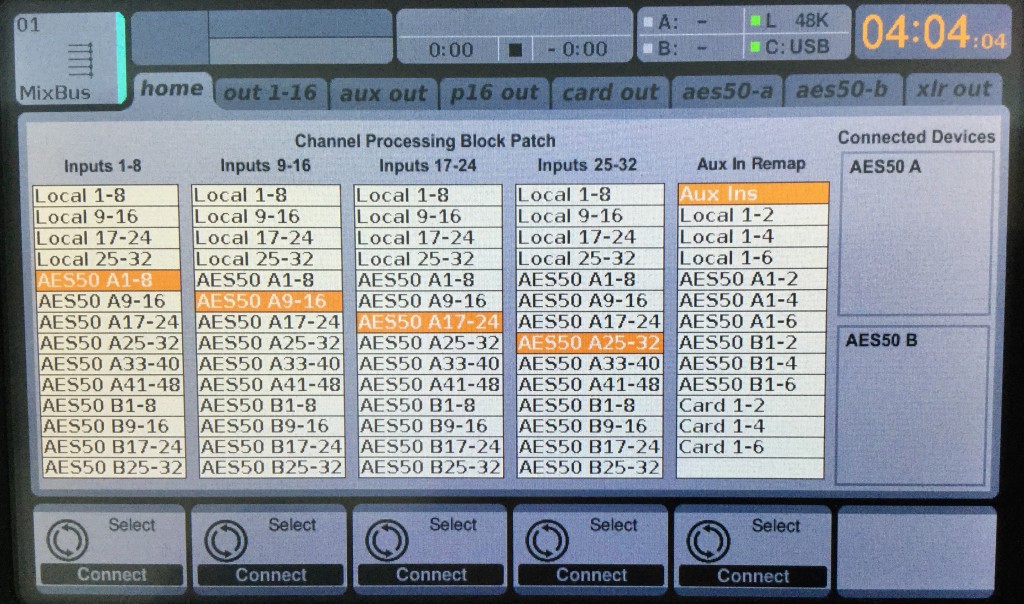Select AES50 B9-16 in Inputs 17-24 column
The image size is (1024, 604).
(430, 426)
